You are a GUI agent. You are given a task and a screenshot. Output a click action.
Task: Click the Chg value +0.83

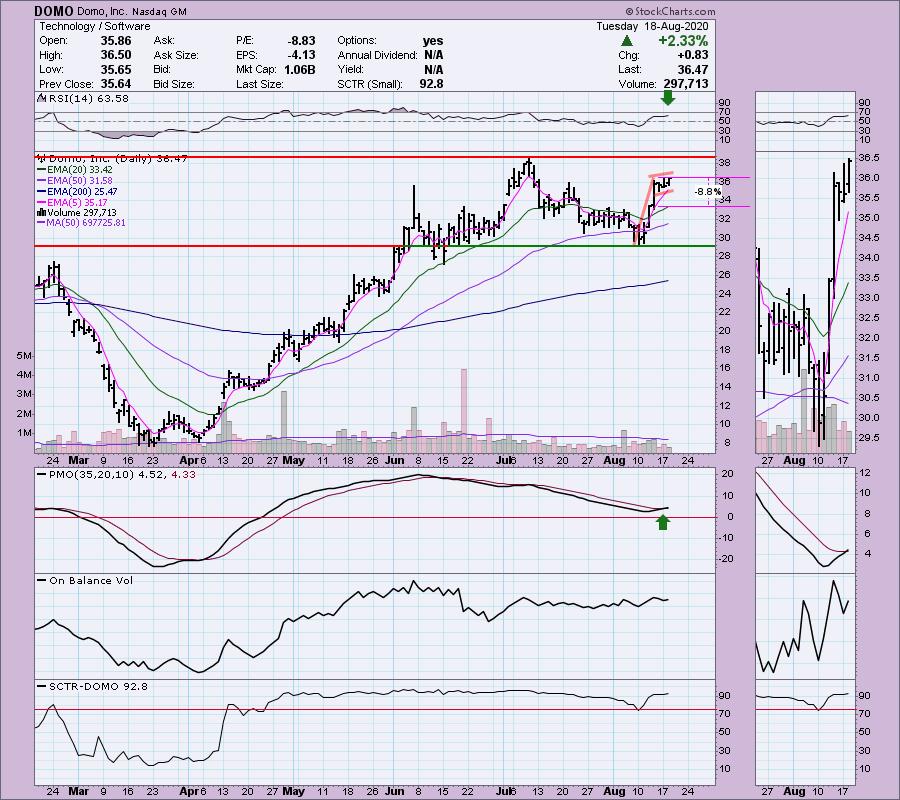pyautogui.click(x=693, y=55)
